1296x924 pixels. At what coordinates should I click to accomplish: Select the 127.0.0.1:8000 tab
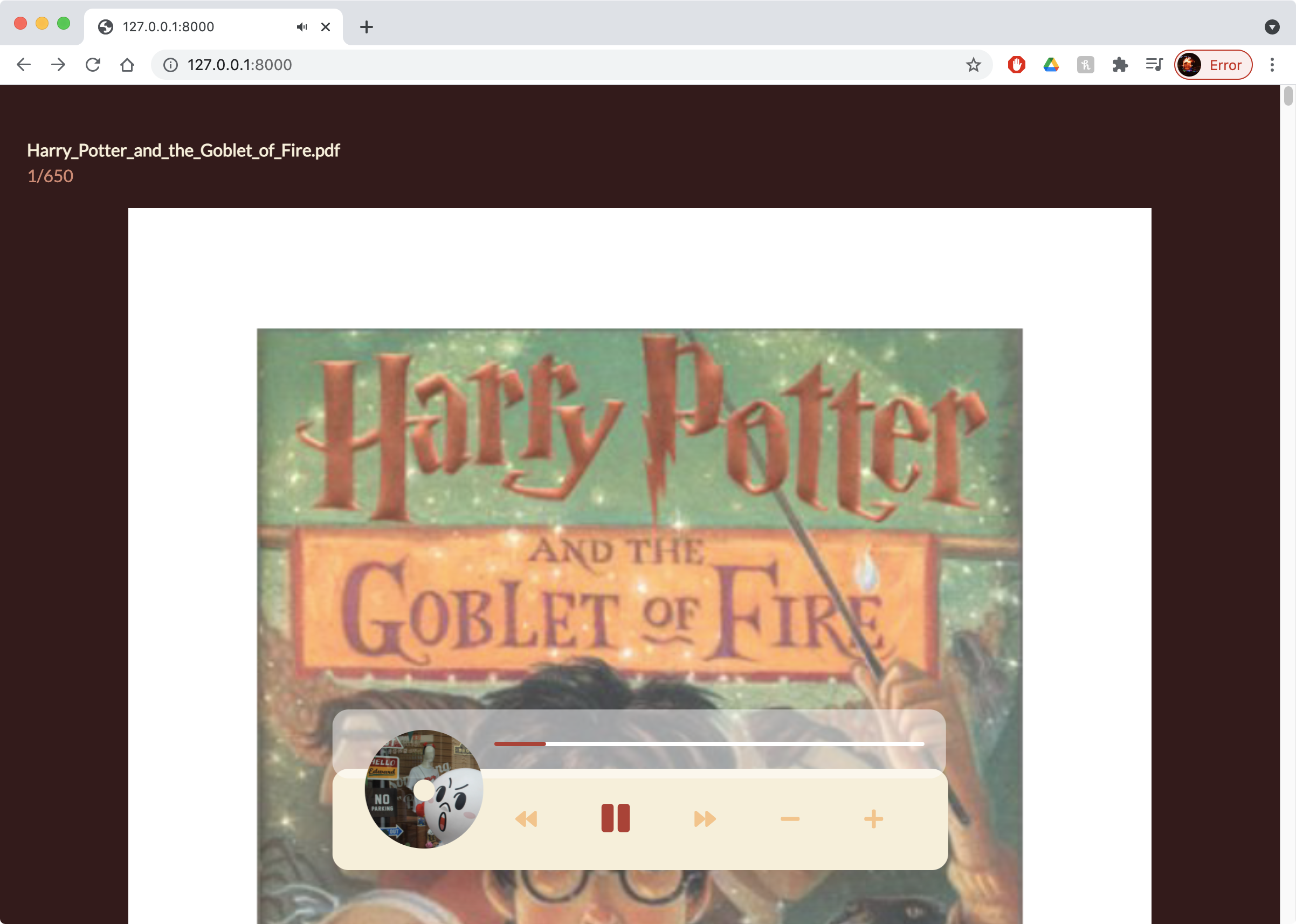click(x=194, y=27)
